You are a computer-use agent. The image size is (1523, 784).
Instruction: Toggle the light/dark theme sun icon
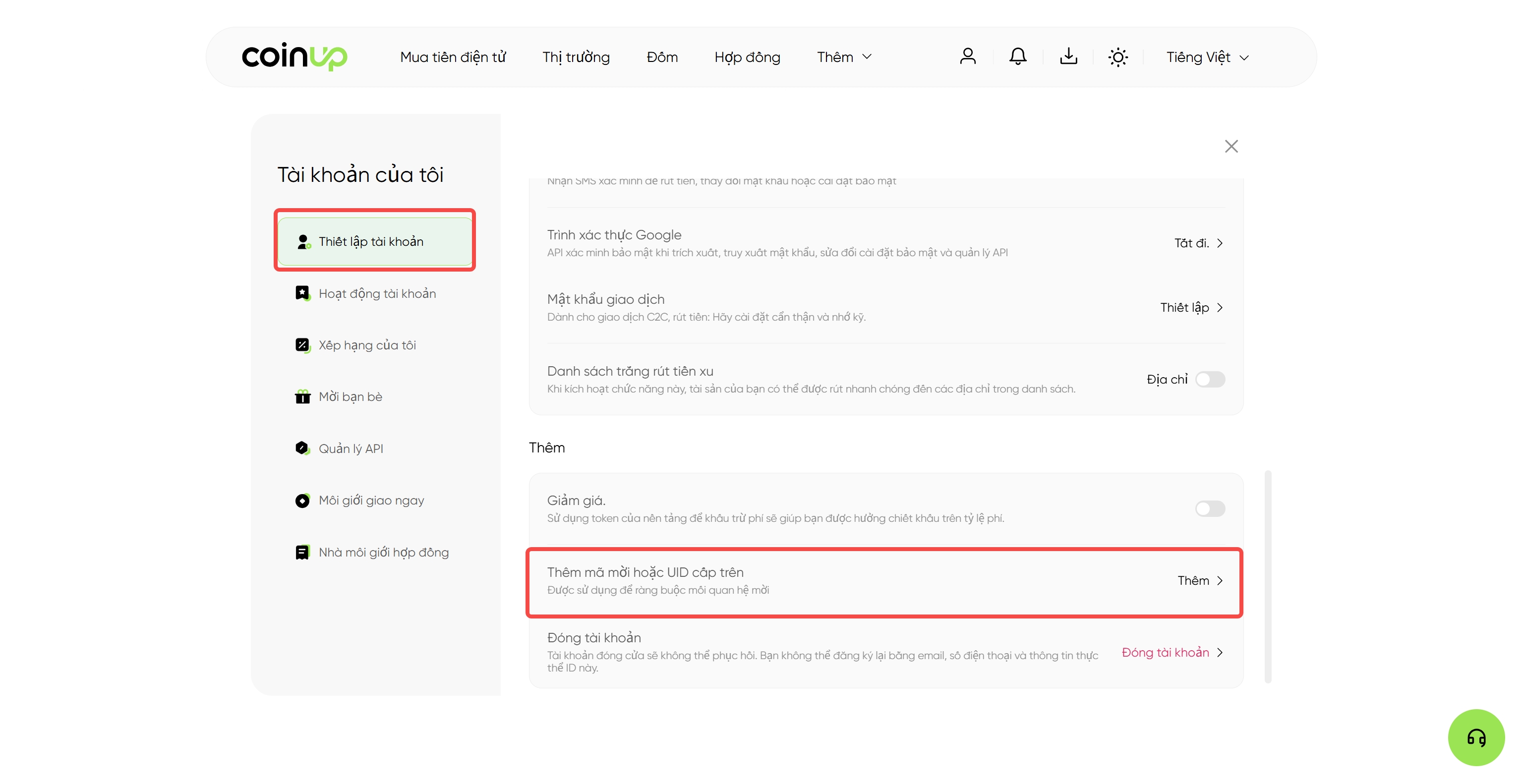pos(1118,57)
